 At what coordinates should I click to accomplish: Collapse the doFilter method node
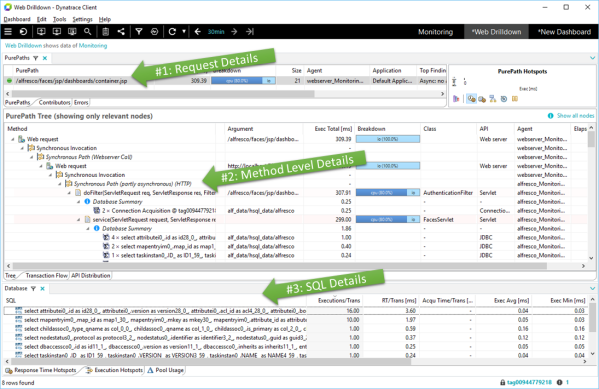click(69, 193)
